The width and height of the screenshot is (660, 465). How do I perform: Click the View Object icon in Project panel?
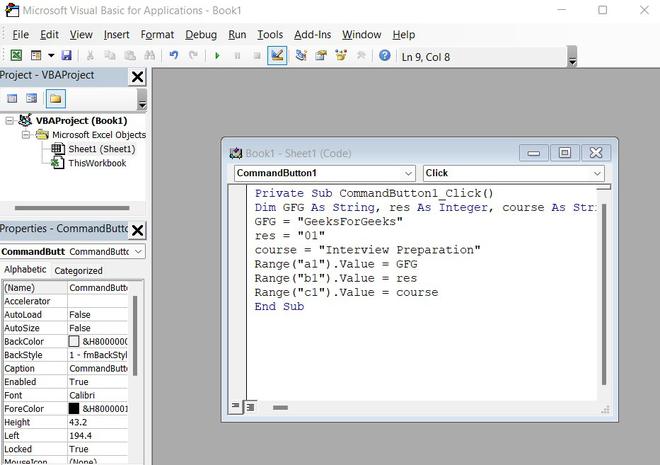pos(32,98)
